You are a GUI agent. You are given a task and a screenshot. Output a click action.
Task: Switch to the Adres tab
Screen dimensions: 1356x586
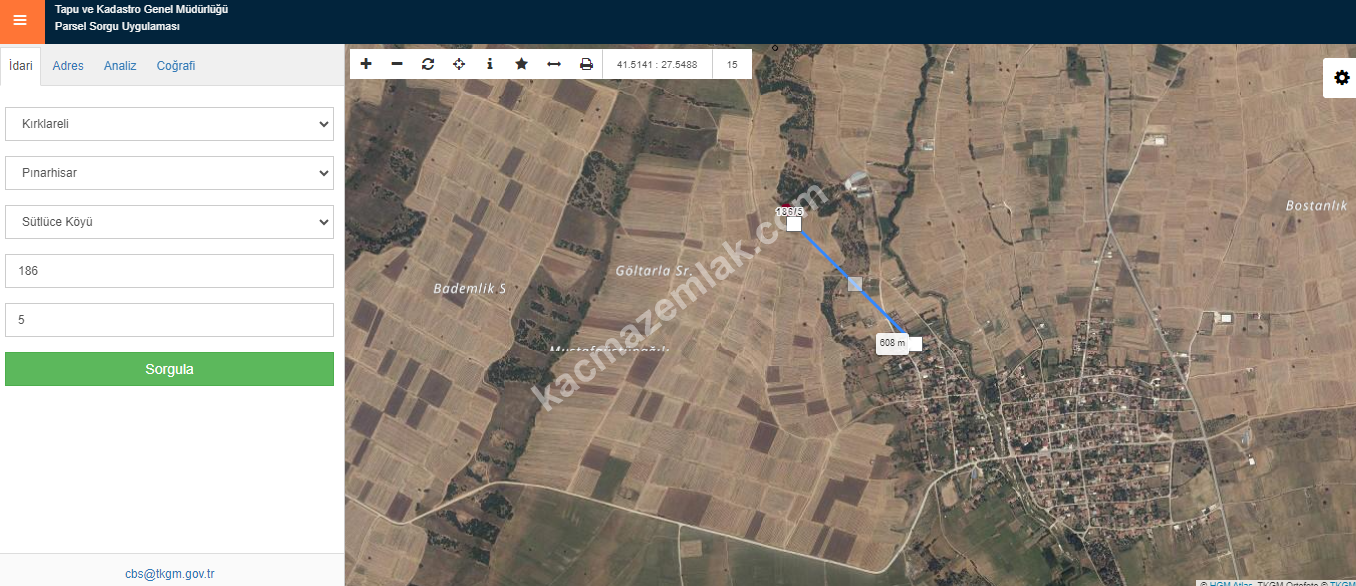click(68, 66)
